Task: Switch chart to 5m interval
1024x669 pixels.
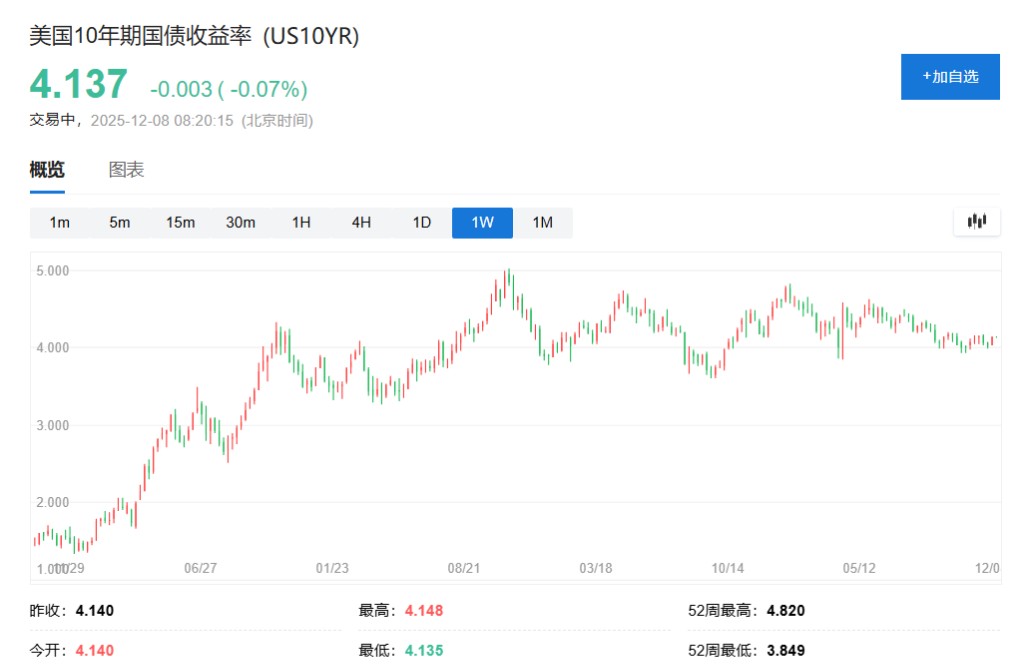Action: 120,223
